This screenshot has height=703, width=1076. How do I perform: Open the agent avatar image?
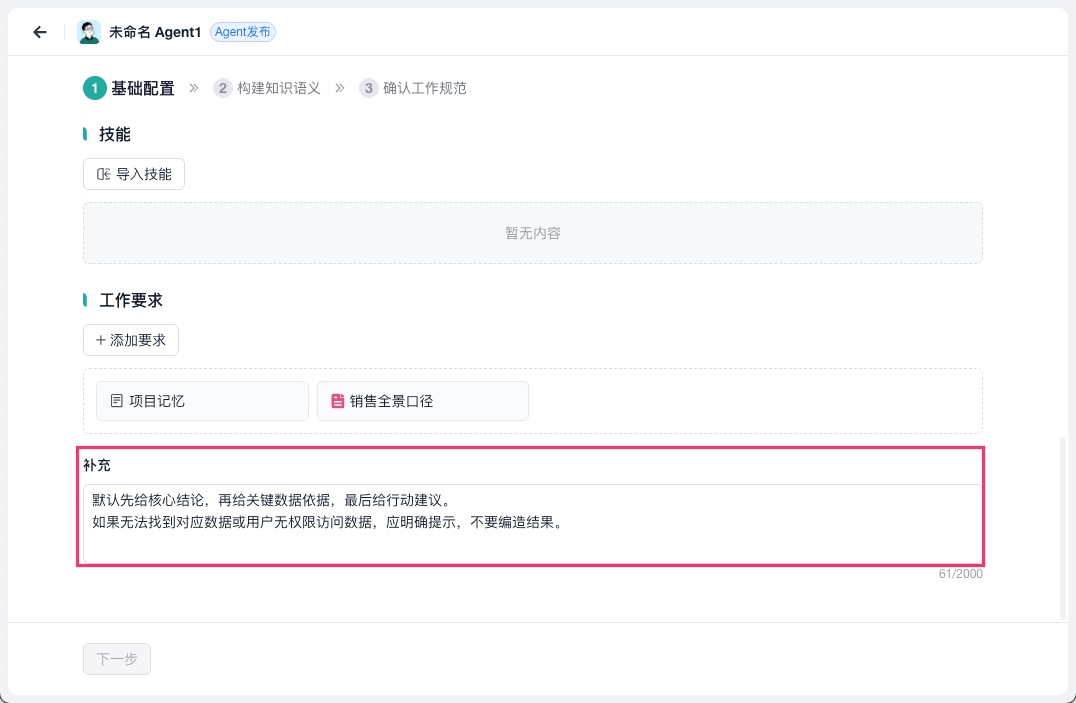pyautogui.click(x=89, y=32)
